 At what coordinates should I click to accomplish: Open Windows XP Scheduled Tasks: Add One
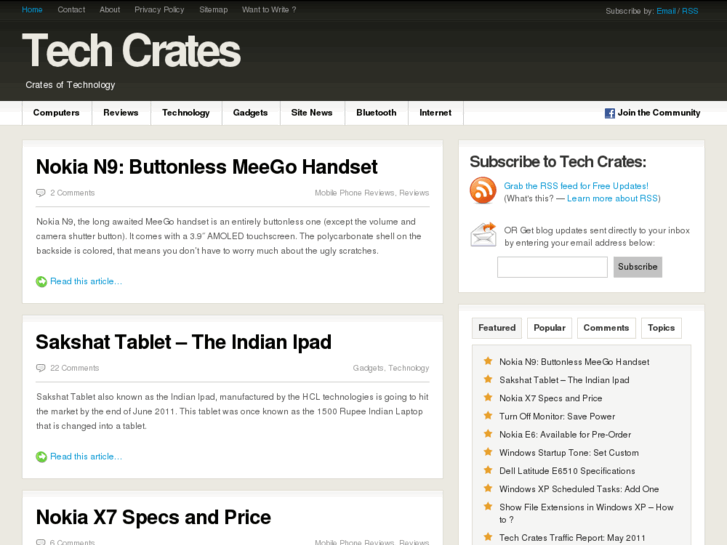[x=579, y=489]
